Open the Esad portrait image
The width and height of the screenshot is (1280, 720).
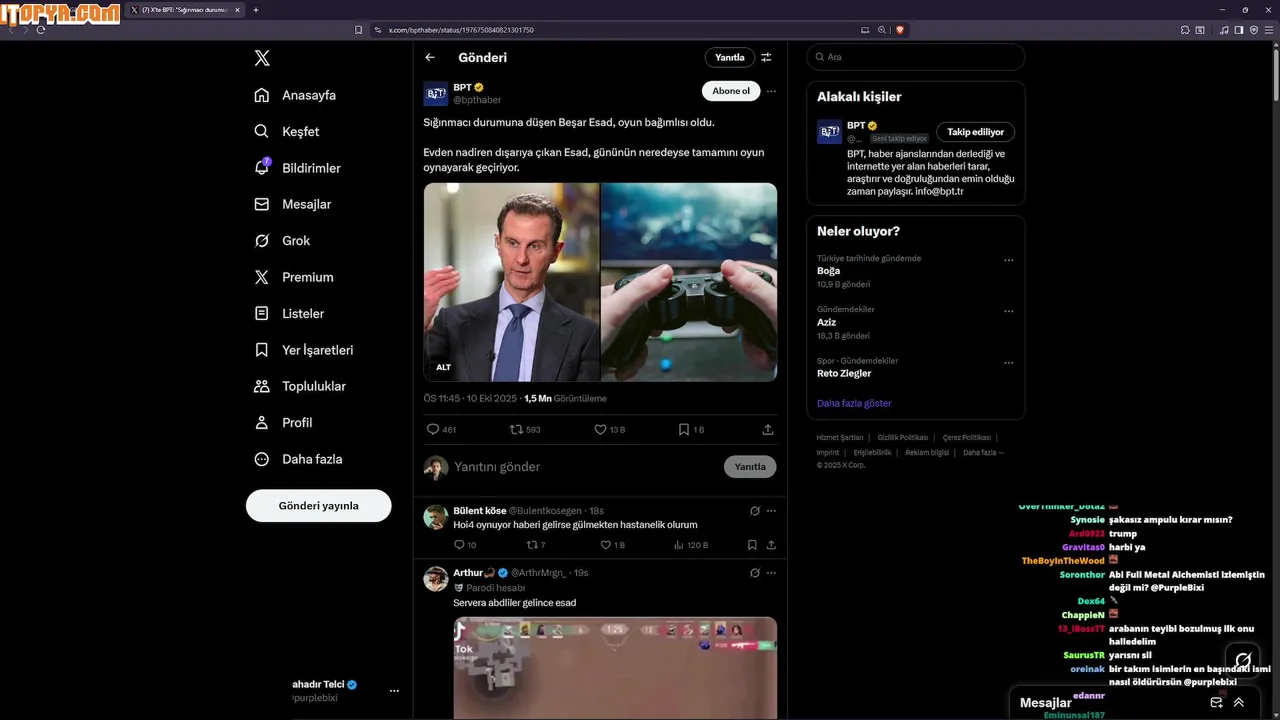tap(511, 282)
